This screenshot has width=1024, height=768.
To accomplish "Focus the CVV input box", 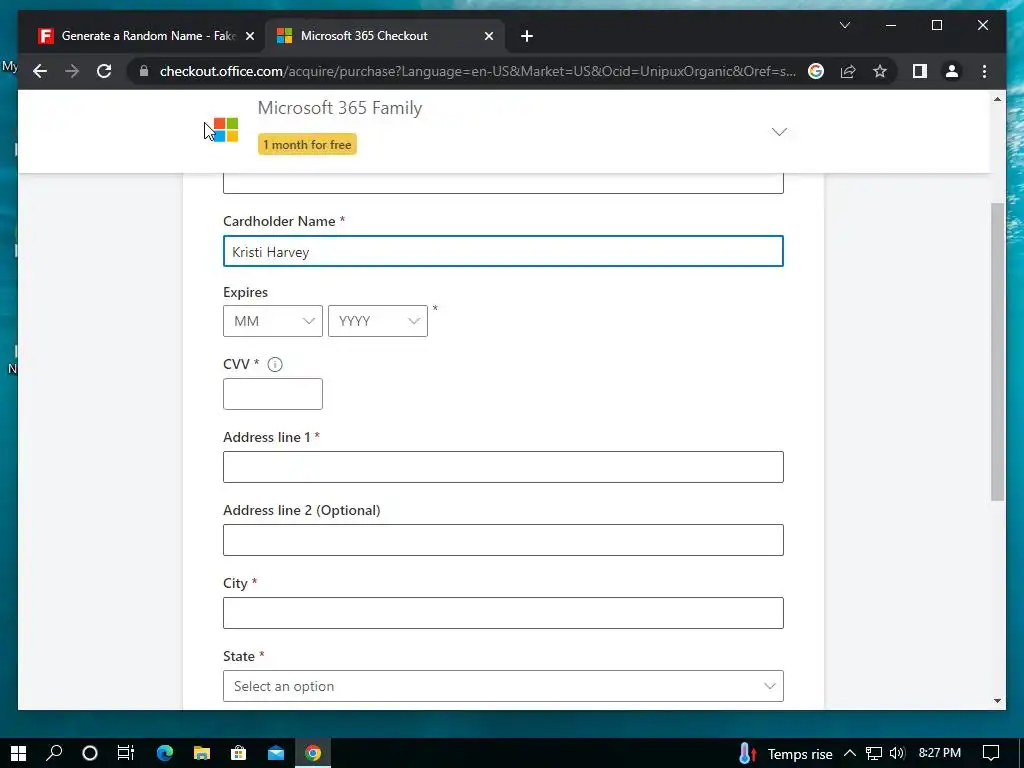I will [273, 394].
